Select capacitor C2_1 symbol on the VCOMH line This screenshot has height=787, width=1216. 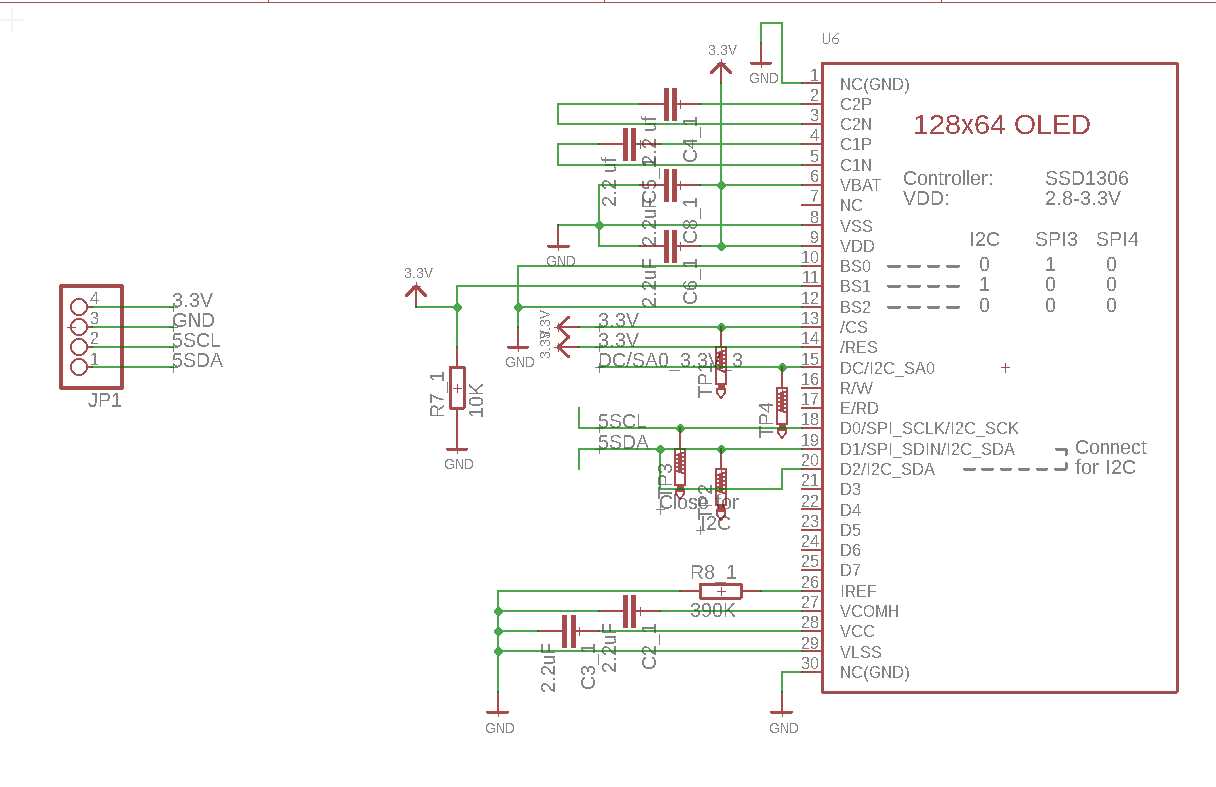coord(630,611)
